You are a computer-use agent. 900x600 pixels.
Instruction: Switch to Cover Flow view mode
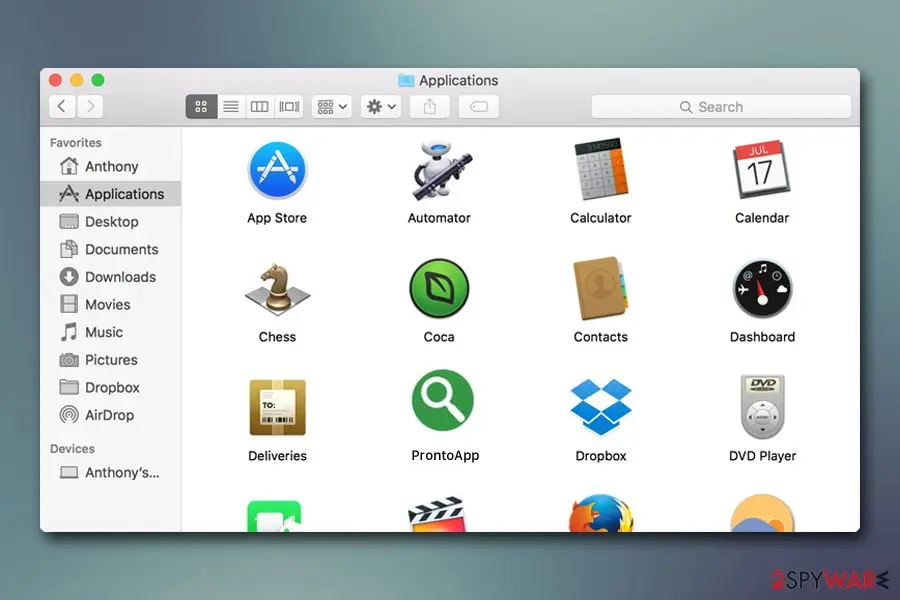[x=289, y=107]
